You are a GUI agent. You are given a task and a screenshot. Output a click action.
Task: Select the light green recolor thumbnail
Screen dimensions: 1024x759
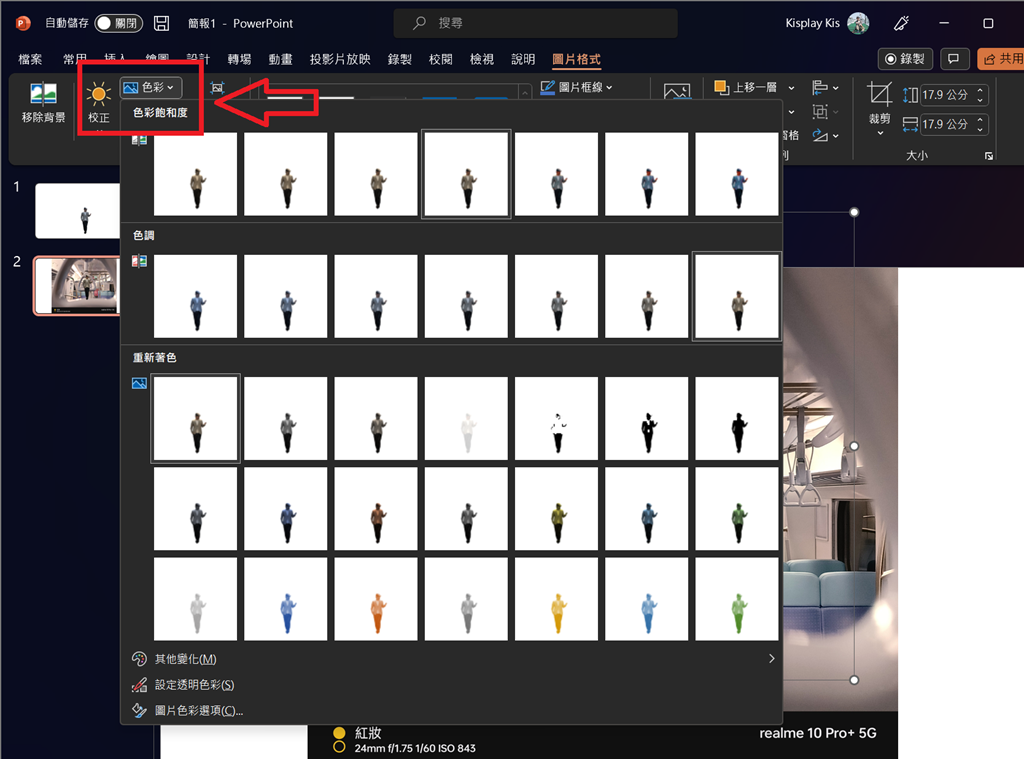click(737, 598)
